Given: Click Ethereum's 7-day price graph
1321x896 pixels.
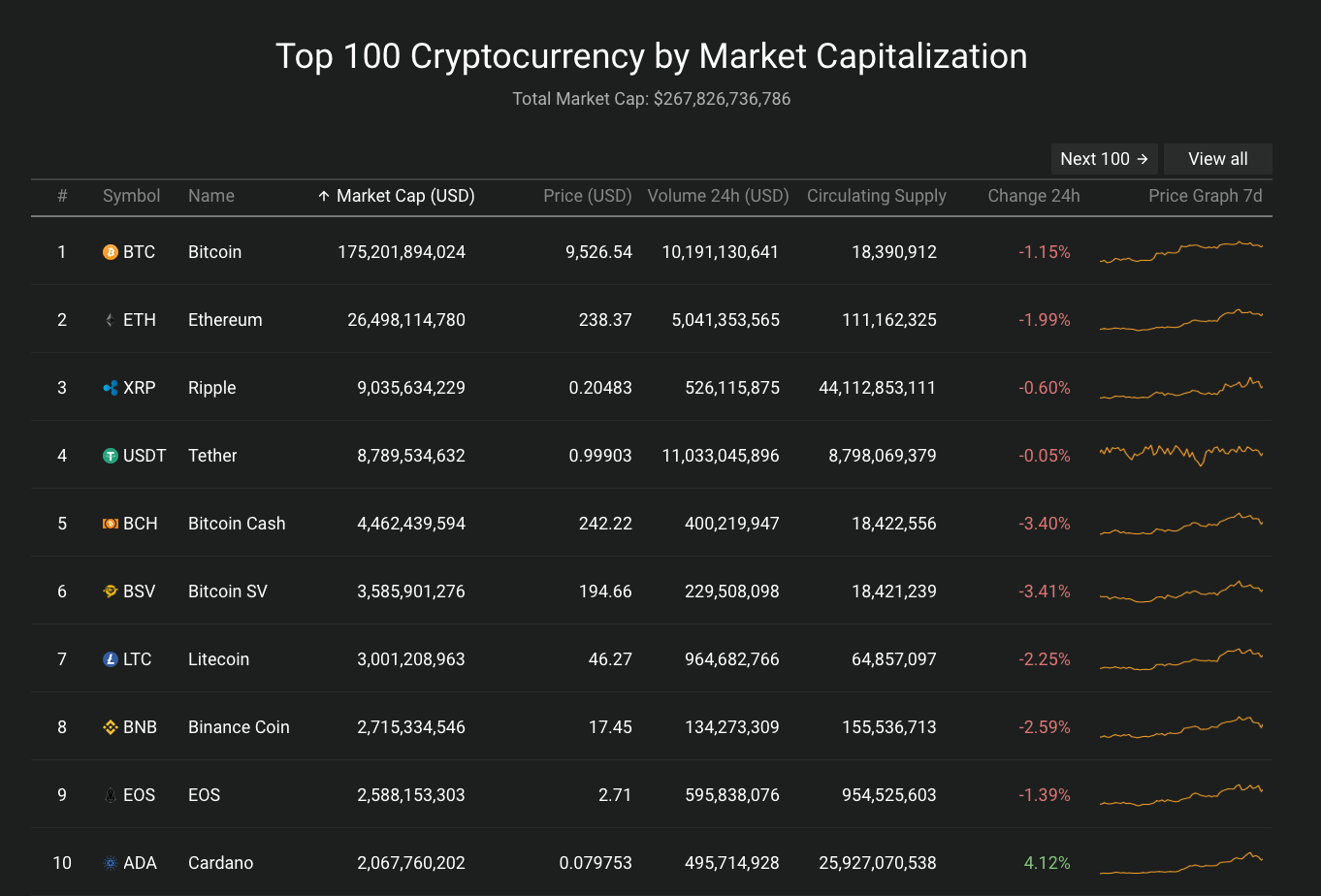Looking at the screenshot, I should coord(1181,320).
